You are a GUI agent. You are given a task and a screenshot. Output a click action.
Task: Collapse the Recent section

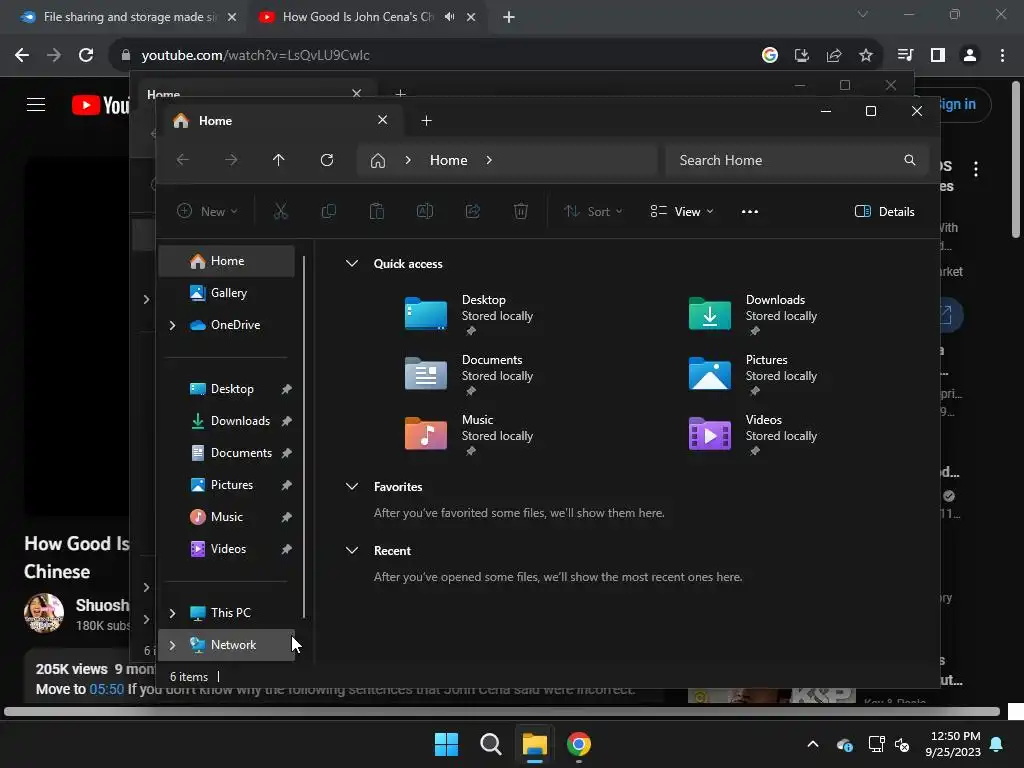coord(351,551)
